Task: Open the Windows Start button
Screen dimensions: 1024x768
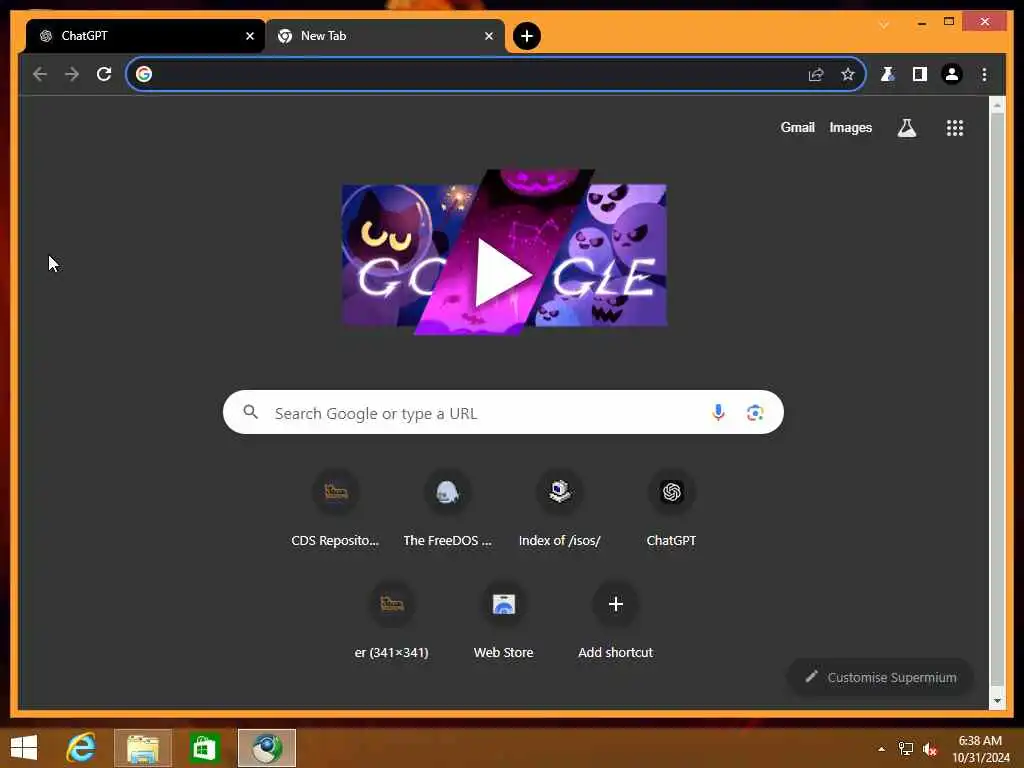Action: (x=24, y=748)
